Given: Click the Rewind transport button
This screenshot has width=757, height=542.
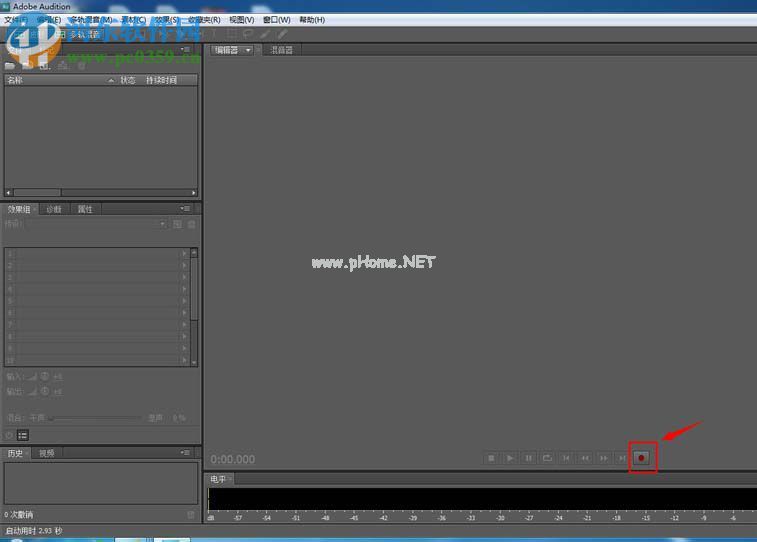Looking at the screenshot, I should tap(585, 458).
